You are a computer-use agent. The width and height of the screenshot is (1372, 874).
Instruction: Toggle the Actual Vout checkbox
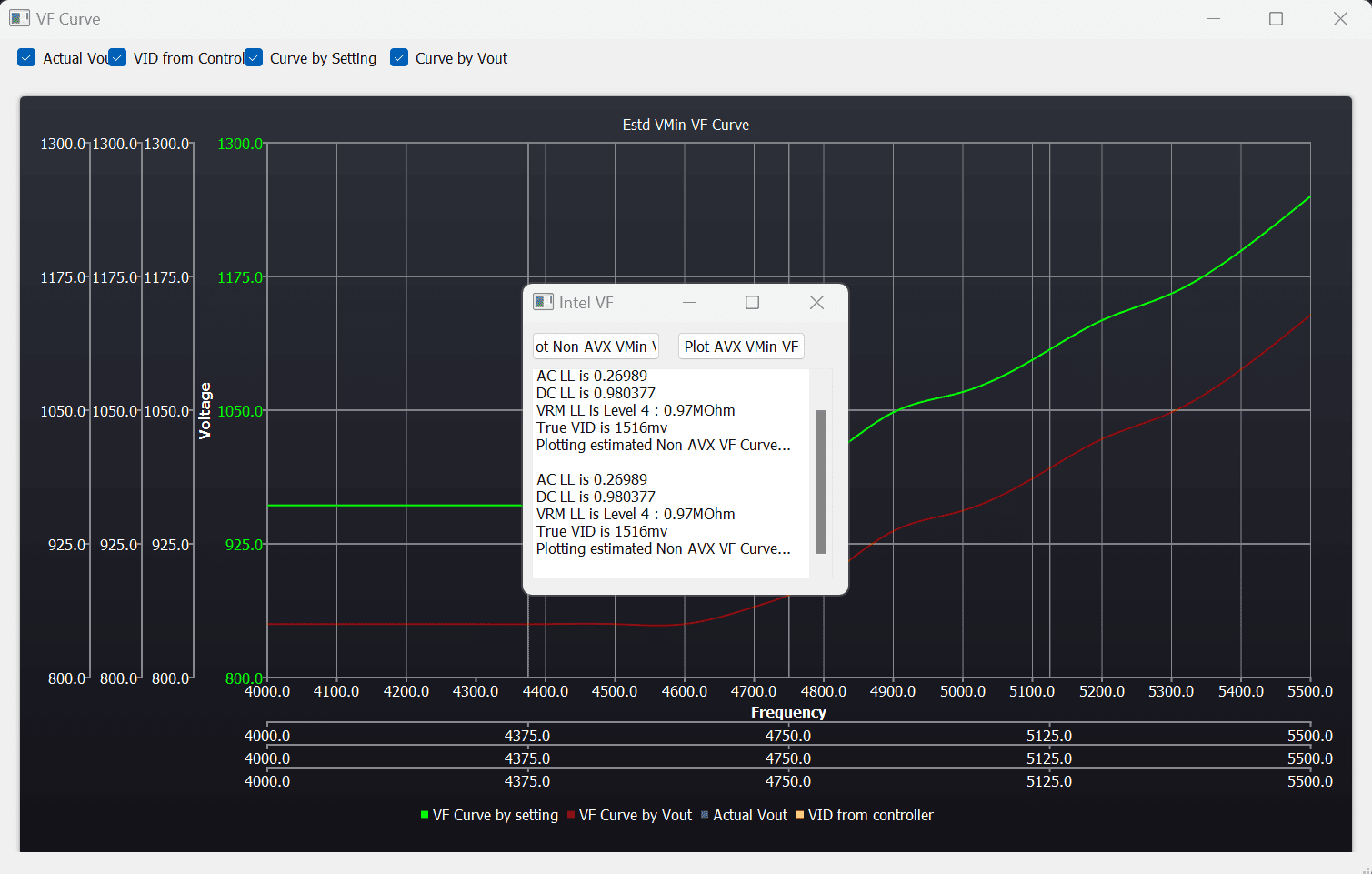26,58
